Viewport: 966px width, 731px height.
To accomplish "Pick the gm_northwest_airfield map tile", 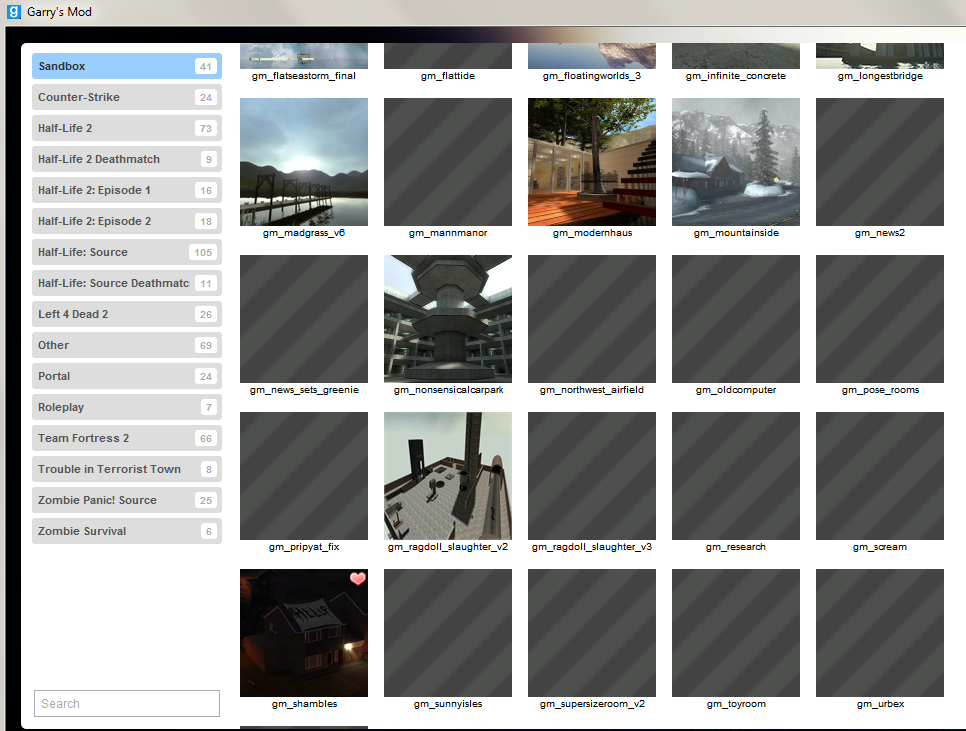I will coord(592,319).
